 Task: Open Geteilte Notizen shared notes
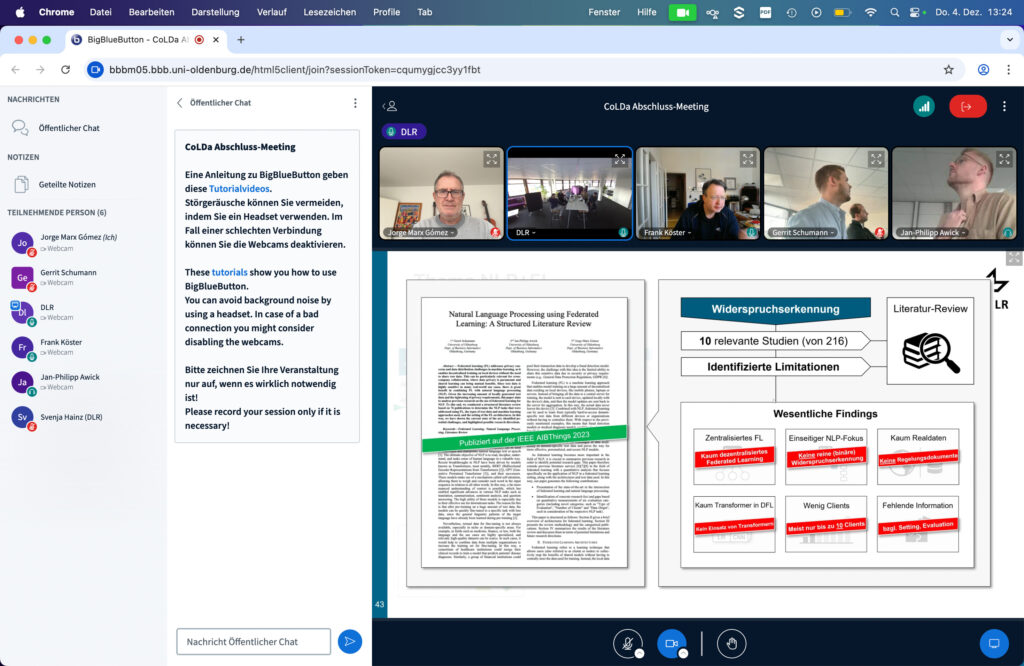pos(67,184)
